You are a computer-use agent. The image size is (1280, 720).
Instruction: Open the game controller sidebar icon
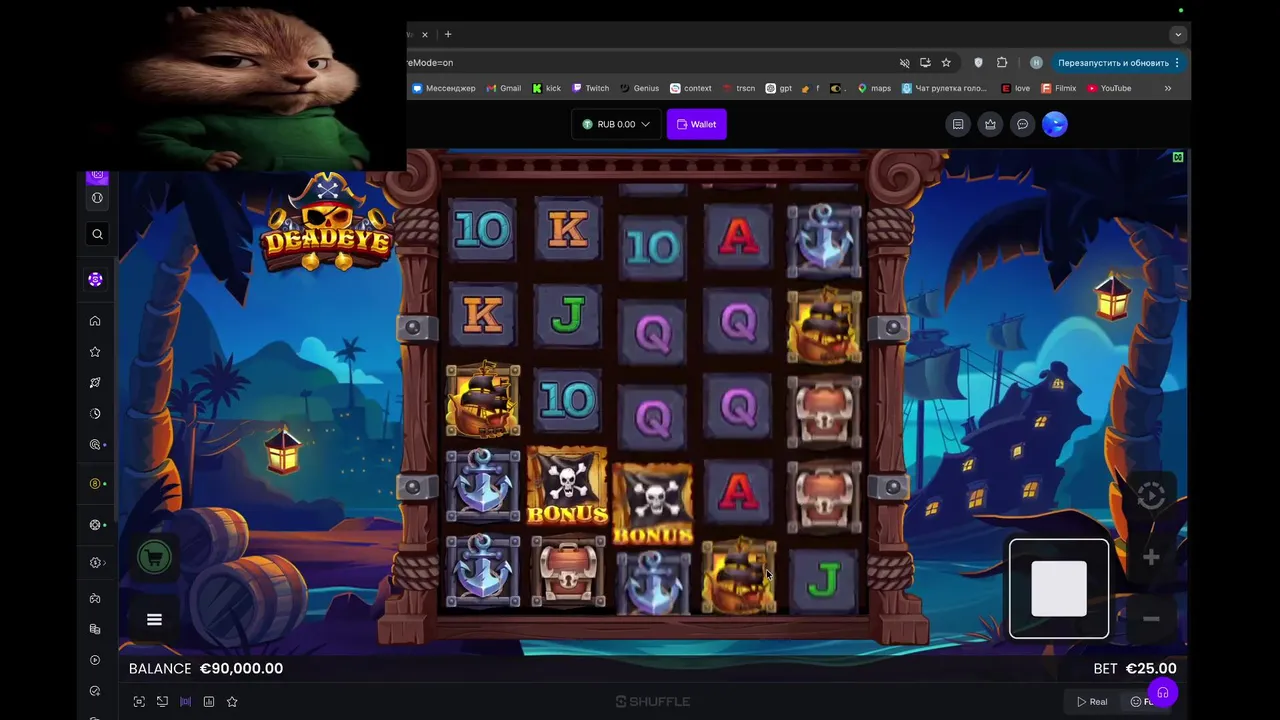click(x=95, y=599)
